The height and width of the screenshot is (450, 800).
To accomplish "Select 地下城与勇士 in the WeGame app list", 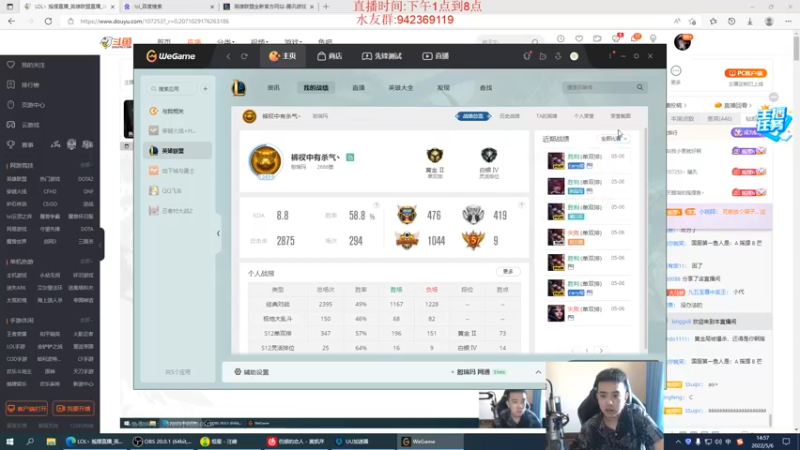I will coord(178,170).
